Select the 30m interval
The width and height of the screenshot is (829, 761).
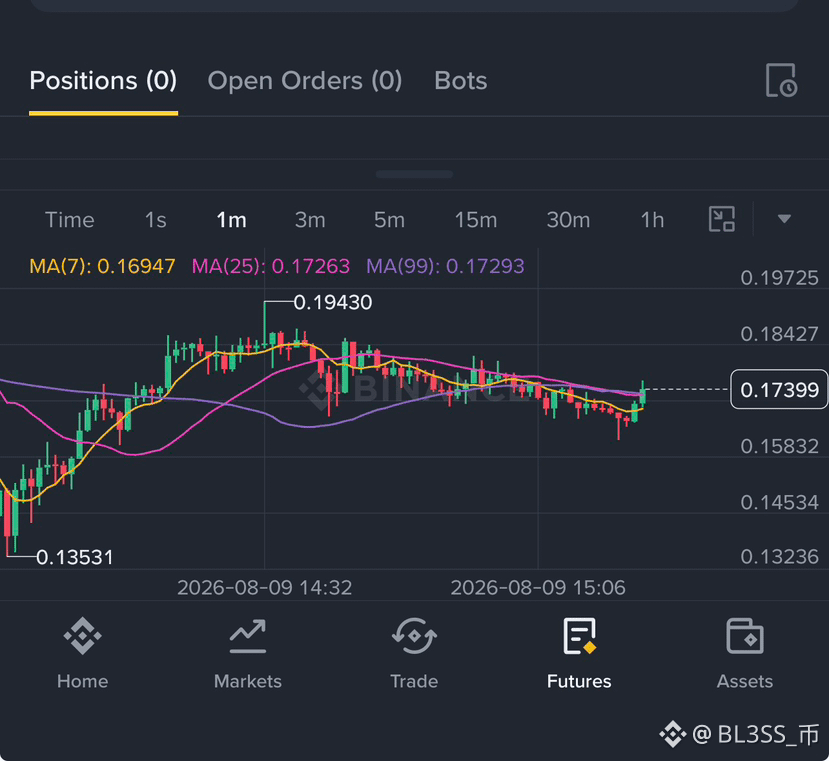click(568, 220)
